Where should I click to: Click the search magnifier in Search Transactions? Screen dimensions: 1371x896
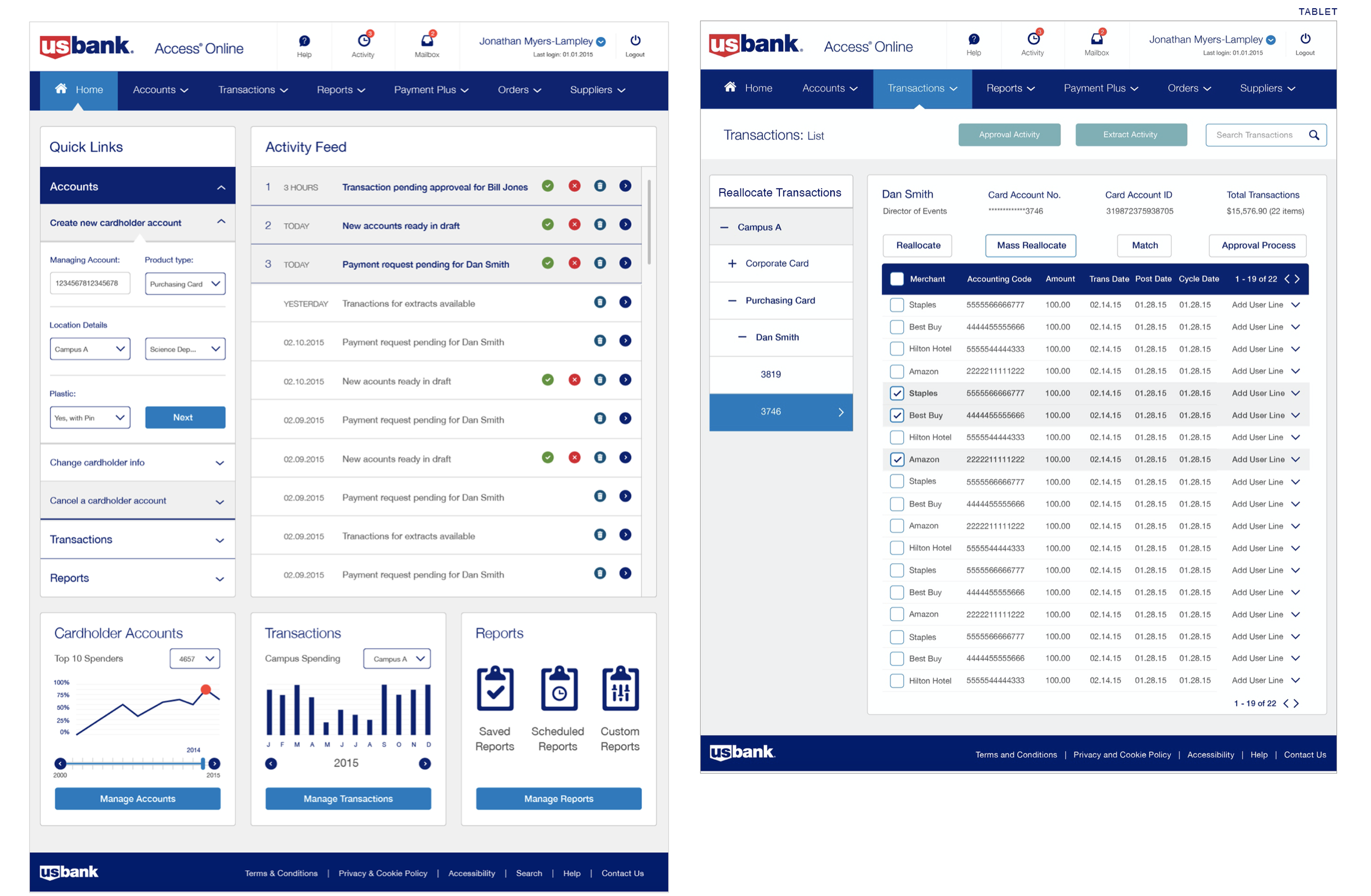1313,135
